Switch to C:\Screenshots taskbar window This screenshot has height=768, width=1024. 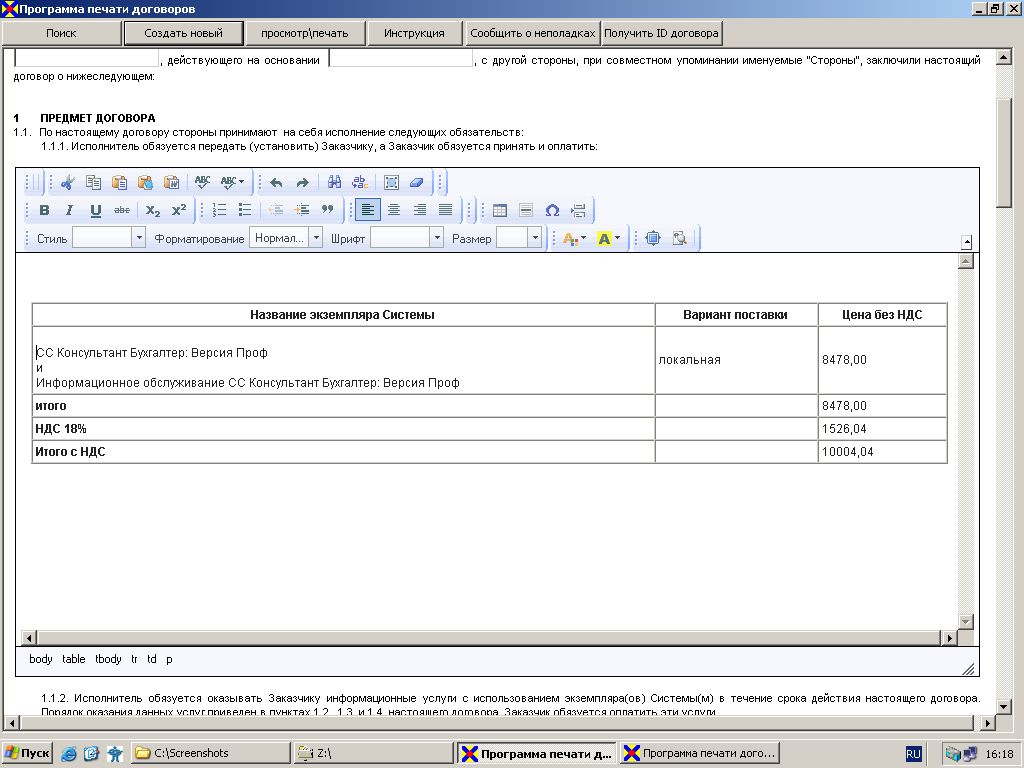[x=210, y=753]
